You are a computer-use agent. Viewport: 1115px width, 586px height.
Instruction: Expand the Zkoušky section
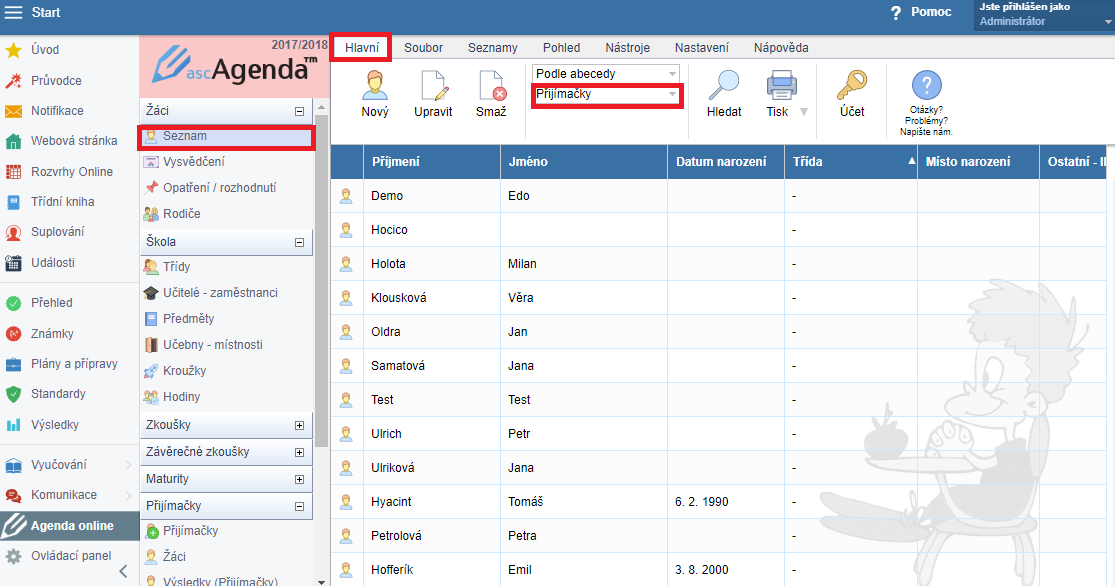(299, 425)
